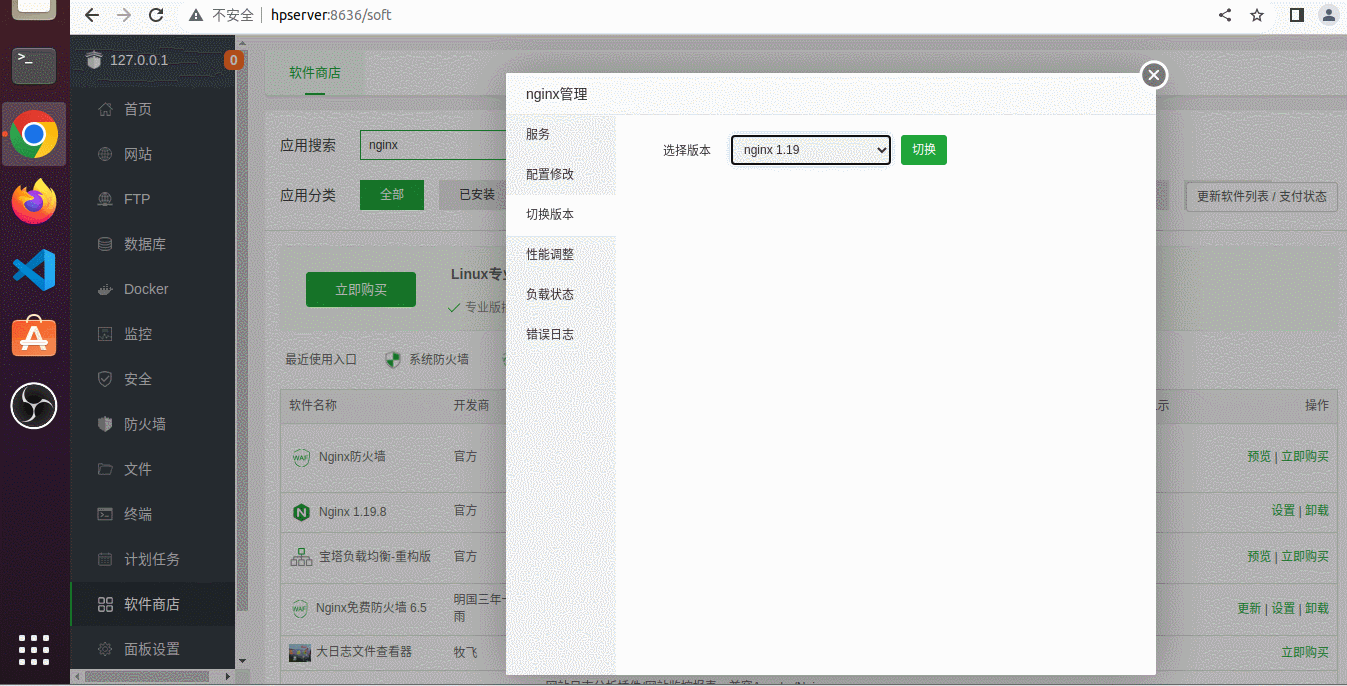The height and width of the screenshot is (686, 1347).
Task: Launch Google Chrome from the dock
Action: [x=34, y=134]
